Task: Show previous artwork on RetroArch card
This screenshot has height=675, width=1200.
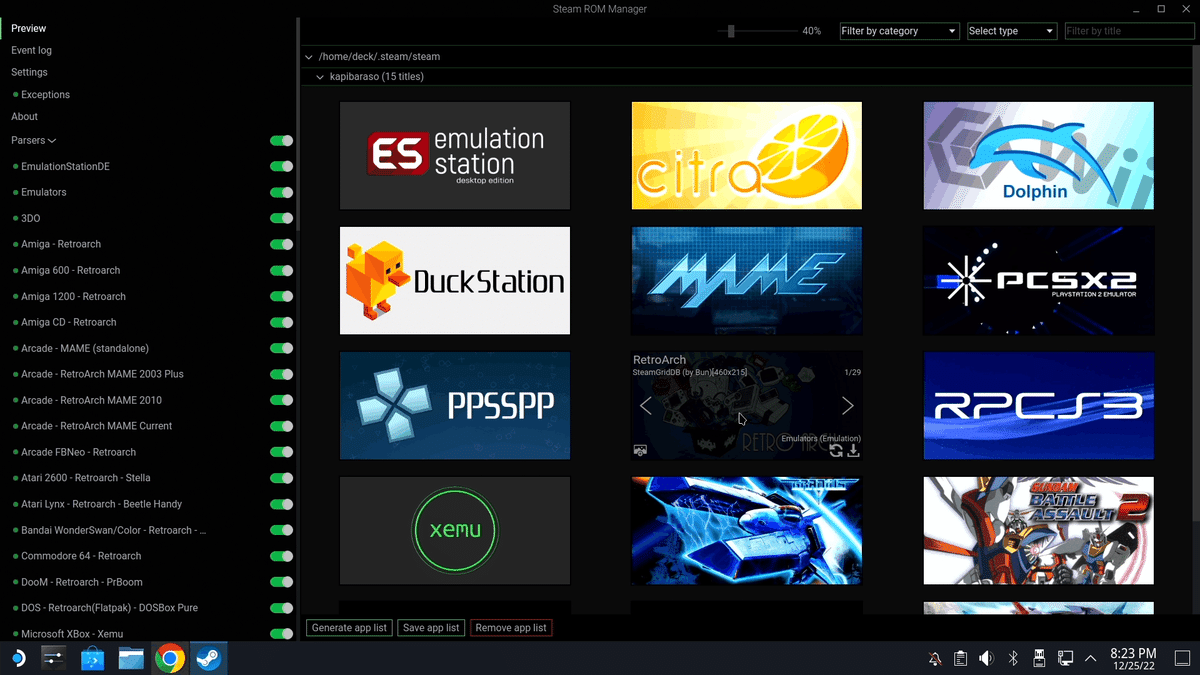Action: pyautogui.click(x=646, y=405)
